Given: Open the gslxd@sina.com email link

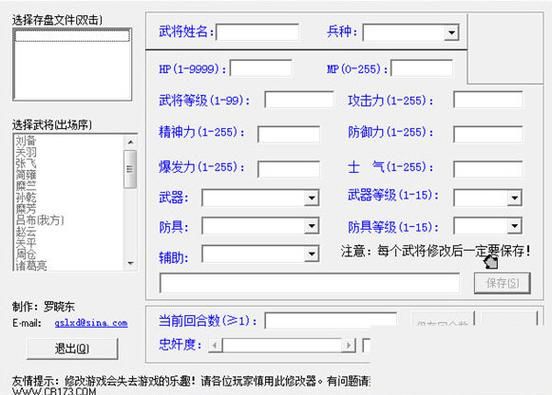Looking at the screenshot, I should (91, 323).
